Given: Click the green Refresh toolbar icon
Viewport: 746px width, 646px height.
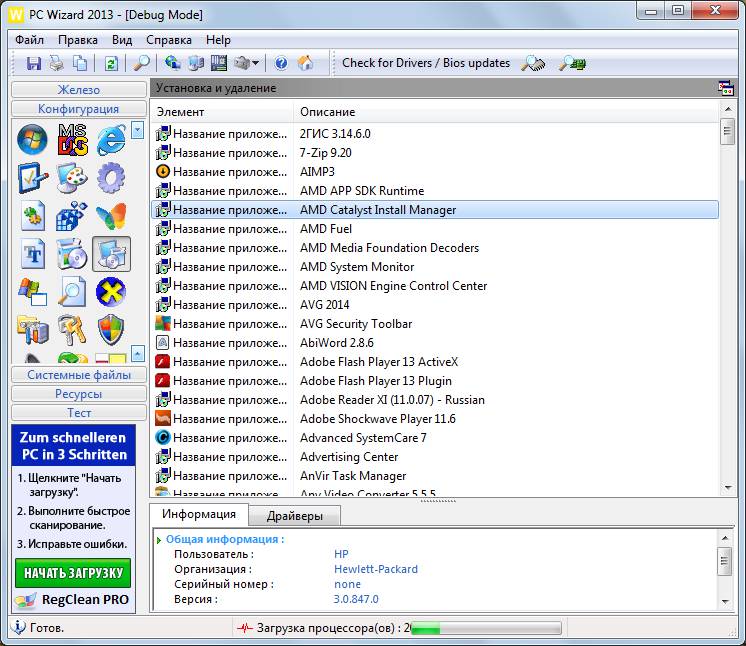Looking at the screenshot, I should pos(111,63).
